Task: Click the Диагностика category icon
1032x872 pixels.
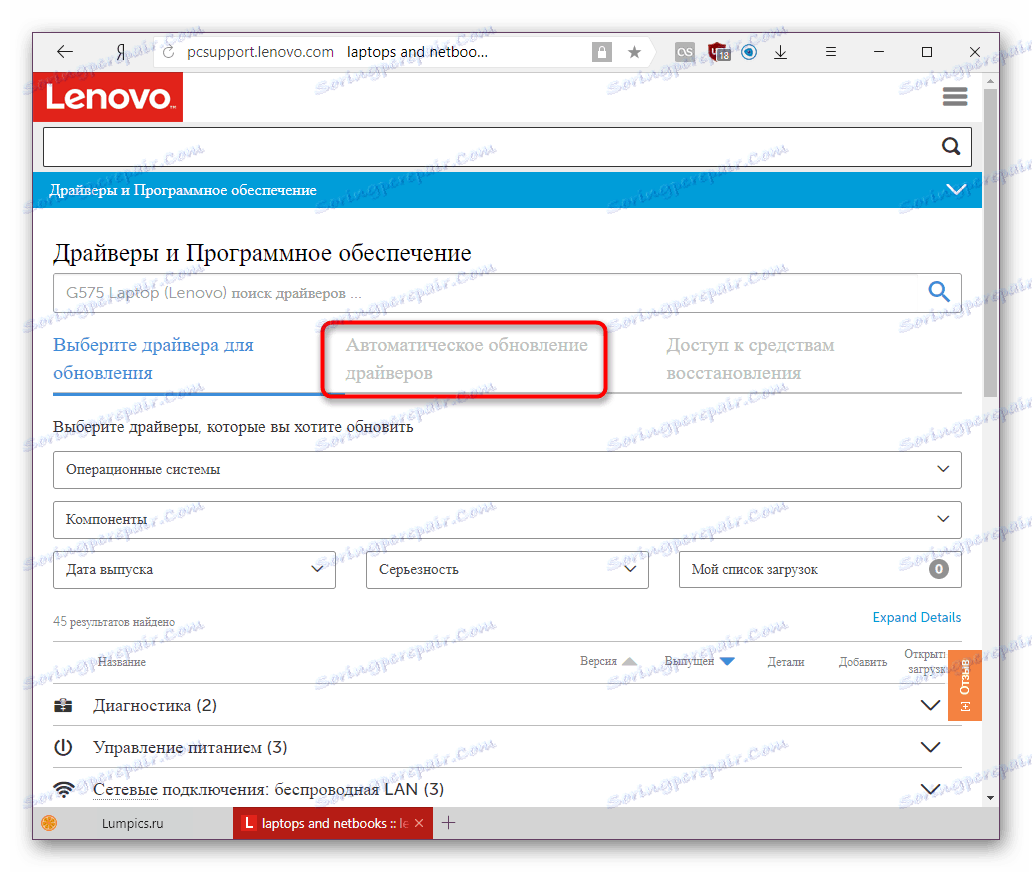Action: [63, 705]
